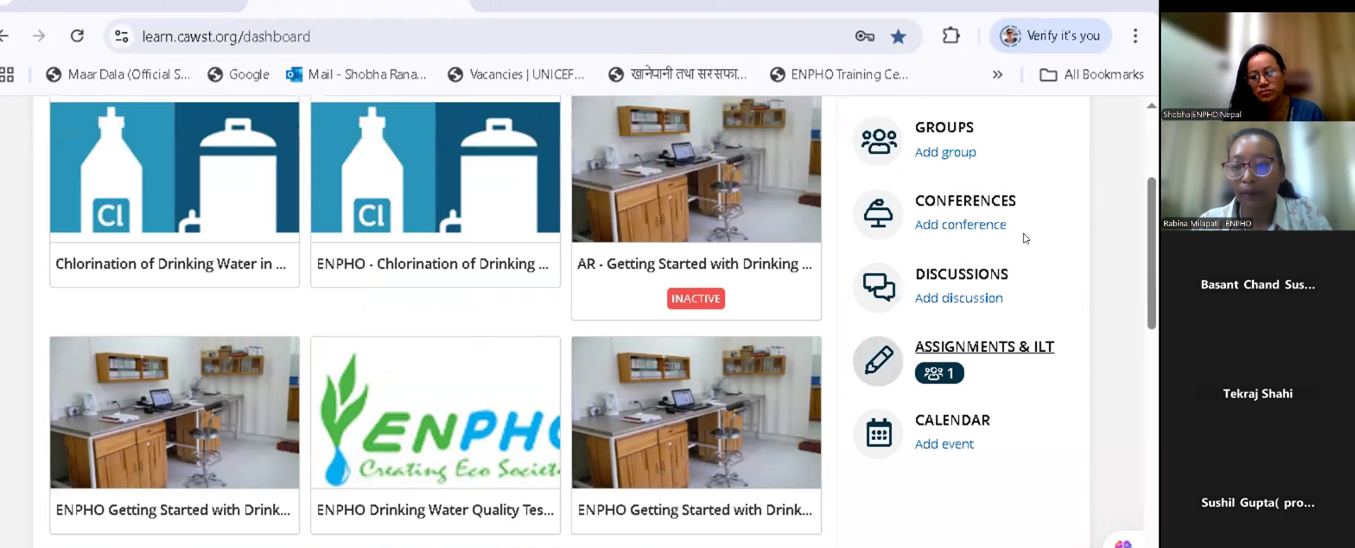Open ENPHO Drinking Water Quality Tes... course thumbnail
Viewport: 1355px width, 548px height.
(x=435, y=413)
